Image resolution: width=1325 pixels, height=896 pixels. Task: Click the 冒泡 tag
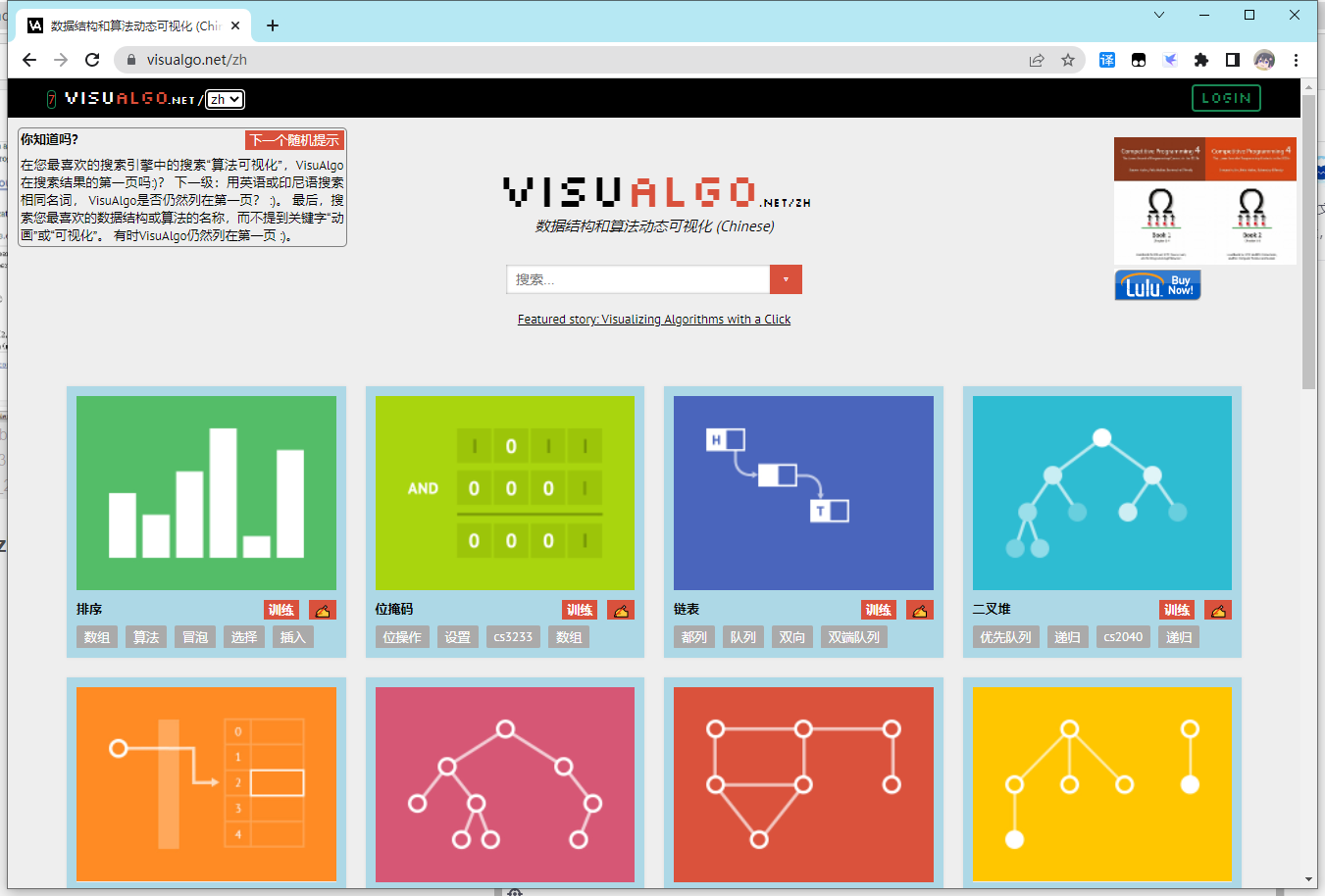pyautogui.click(x=195, y=637)
